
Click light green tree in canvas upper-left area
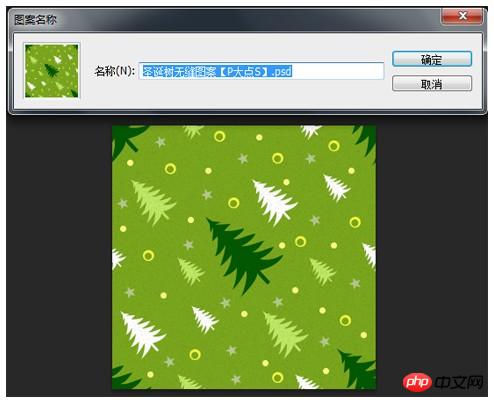[x=153, y=201]
